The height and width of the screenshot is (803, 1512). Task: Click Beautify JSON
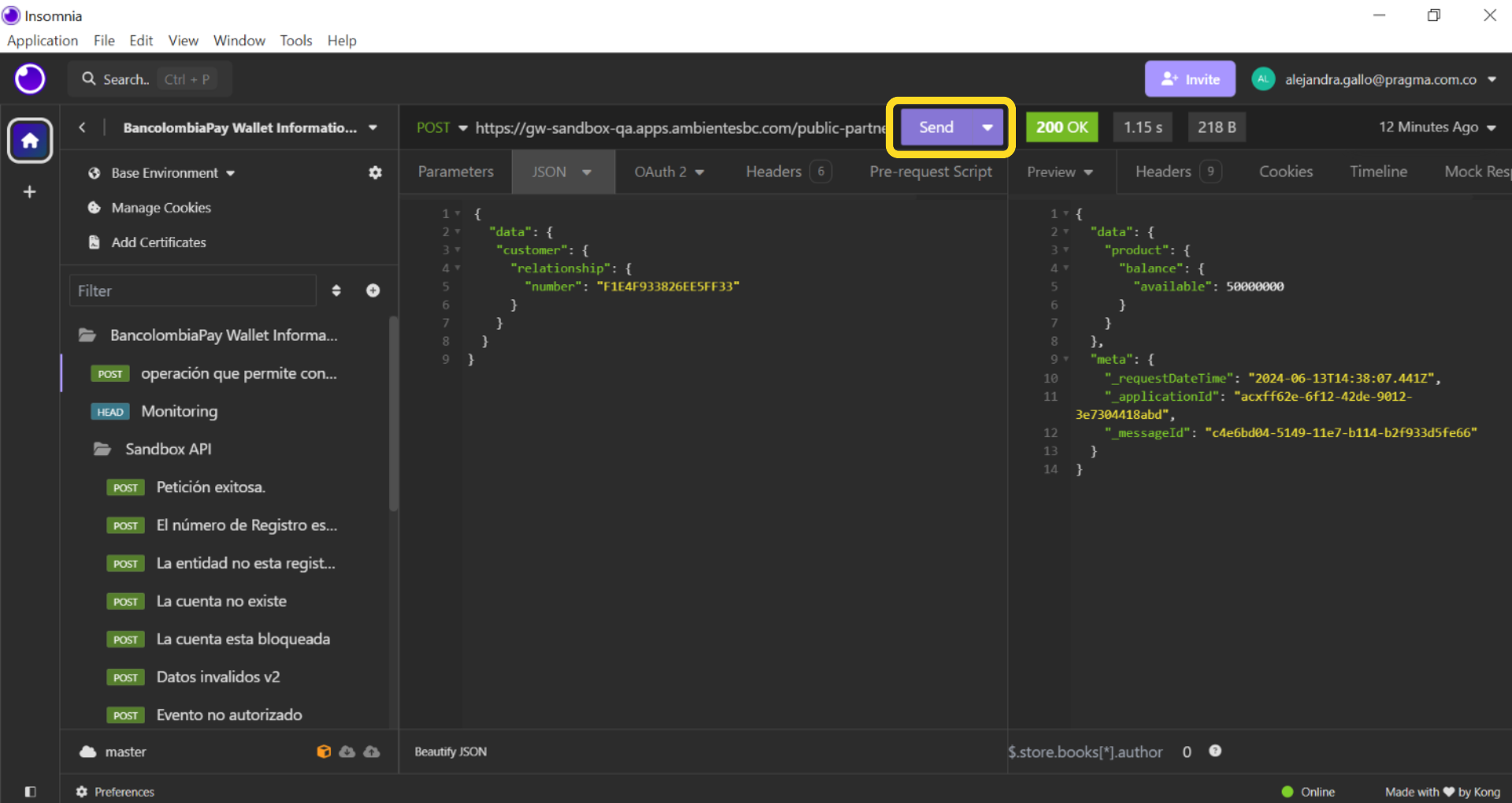(450, 752)
